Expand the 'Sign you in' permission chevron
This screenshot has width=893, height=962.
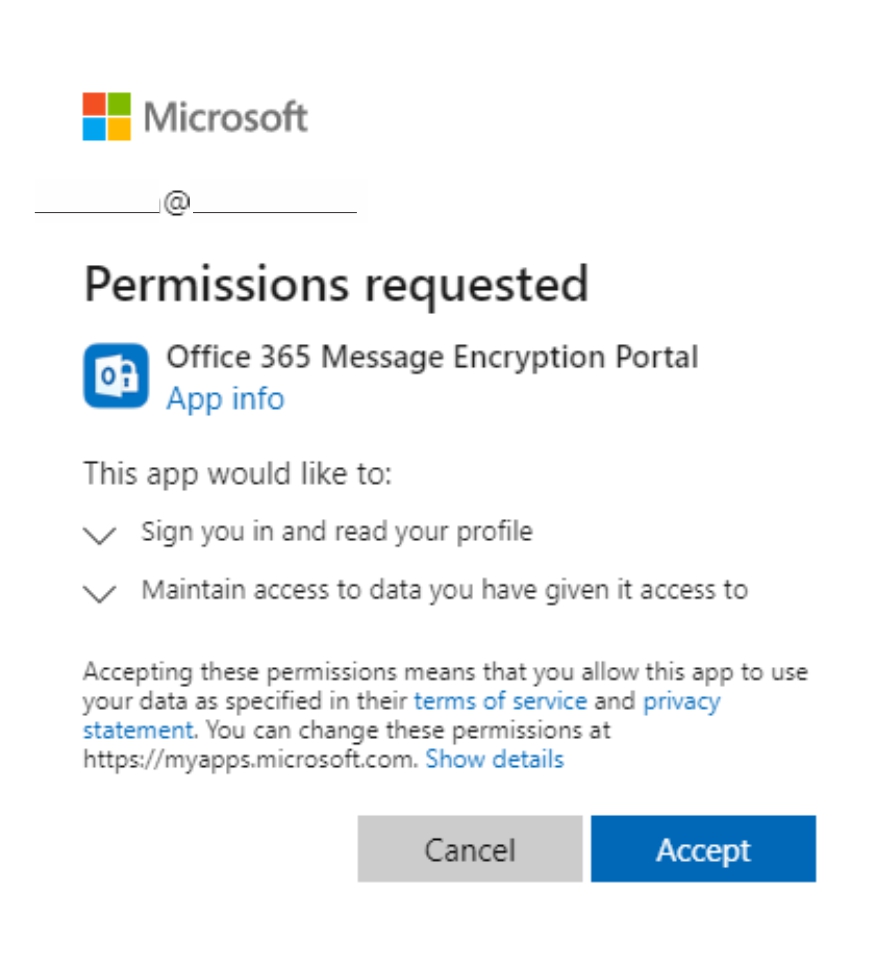pyautogui.click(x=100, y=535)
